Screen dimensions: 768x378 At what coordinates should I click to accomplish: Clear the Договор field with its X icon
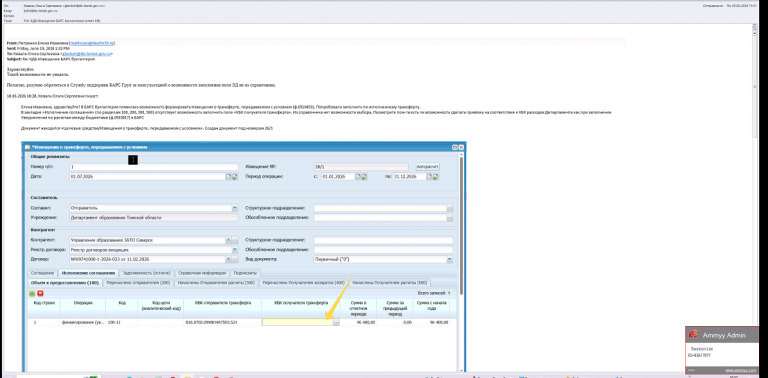point(228,259)
